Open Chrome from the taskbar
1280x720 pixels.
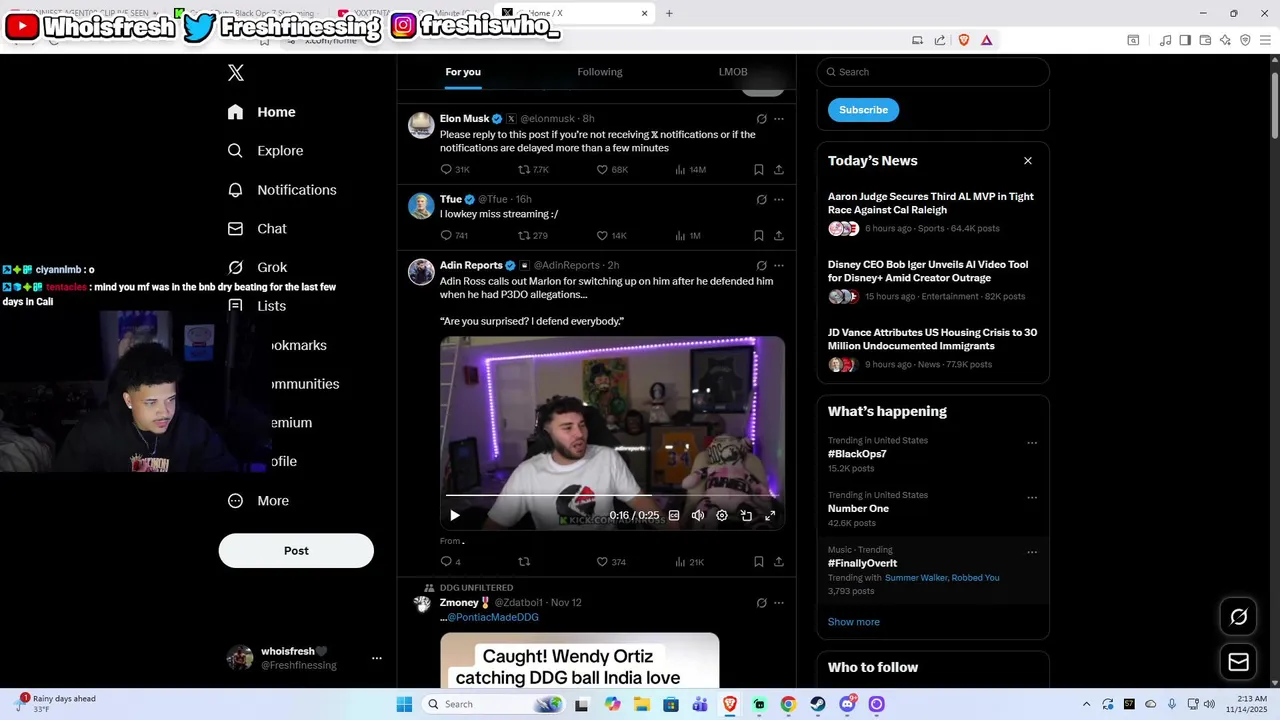[x=788, y=704]
